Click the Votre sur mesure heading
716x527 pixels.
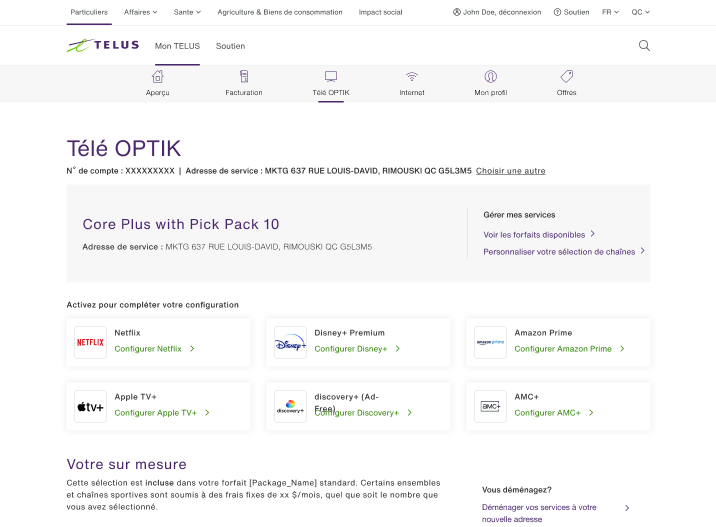click(126, 464)
